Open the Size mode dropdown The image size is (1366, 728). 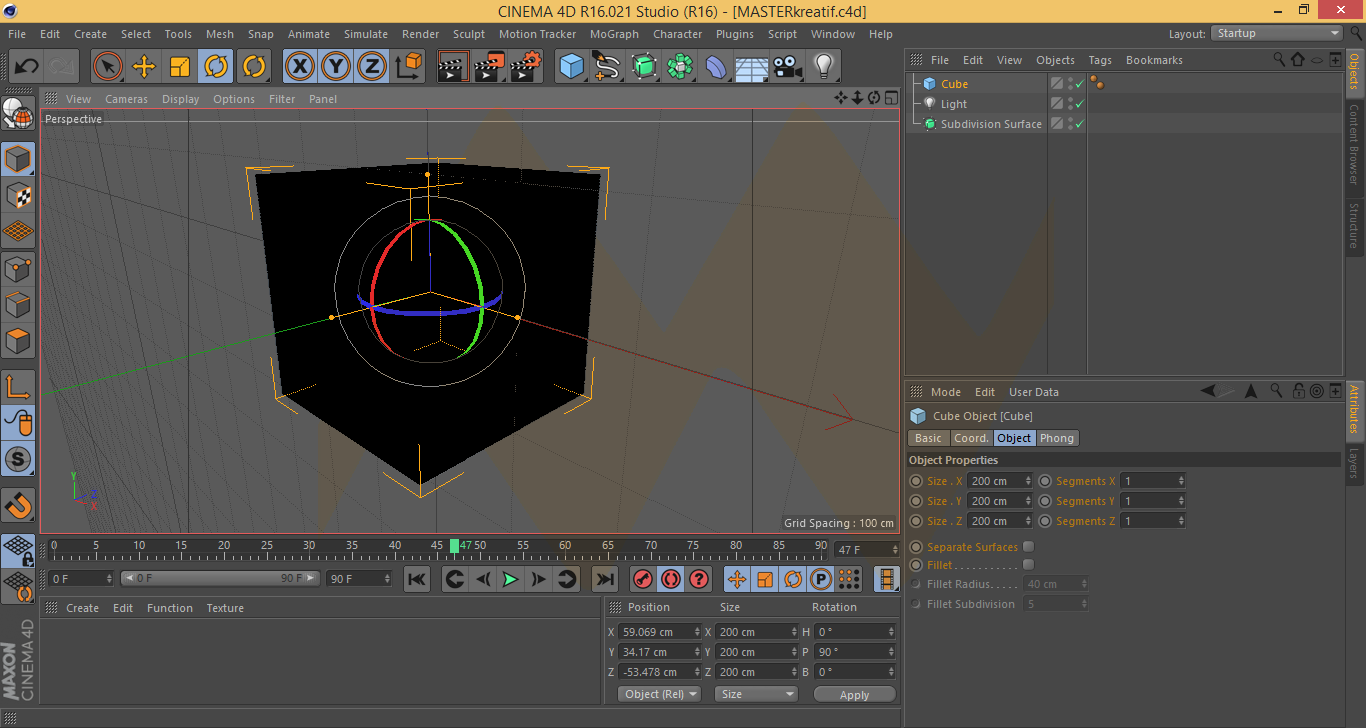[756, 694]
